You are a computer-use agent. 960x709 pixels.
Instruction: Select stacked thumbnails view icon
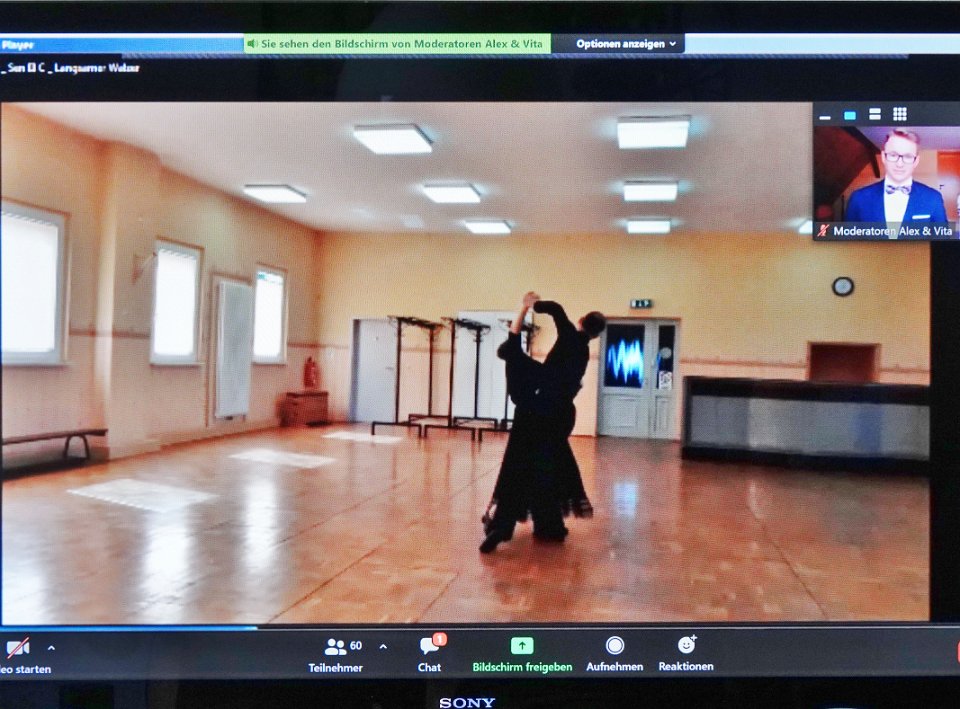click(875, 114)
